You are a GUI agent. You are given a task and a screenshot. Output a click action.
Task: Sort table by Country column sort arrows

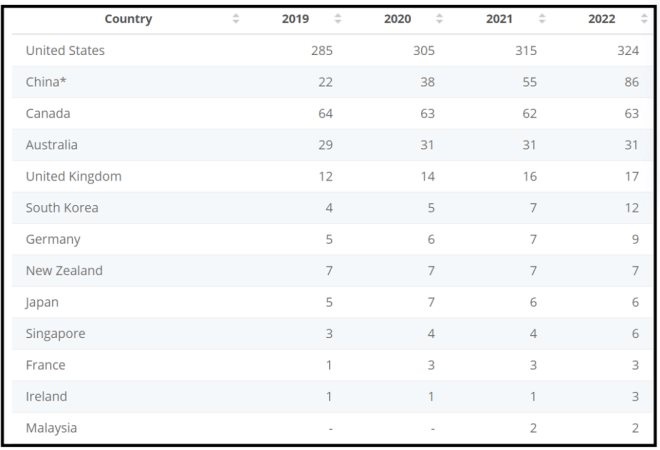coord(236,19)
